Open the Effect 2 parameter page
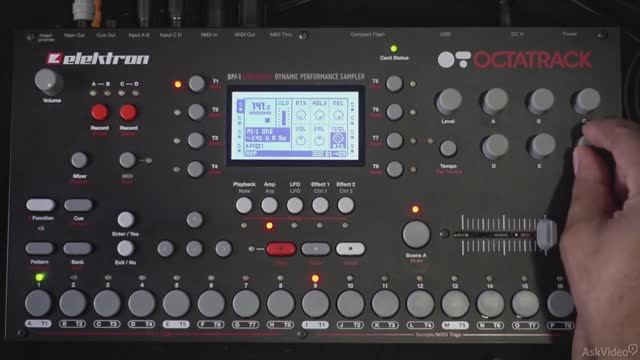640x360 pixels. point(345,205)
